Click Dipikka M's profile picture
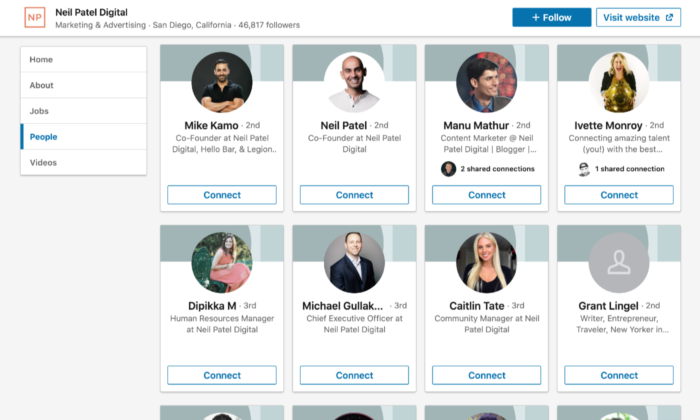The width and height of the screenshot is (700, 420). tap(222, 262)
